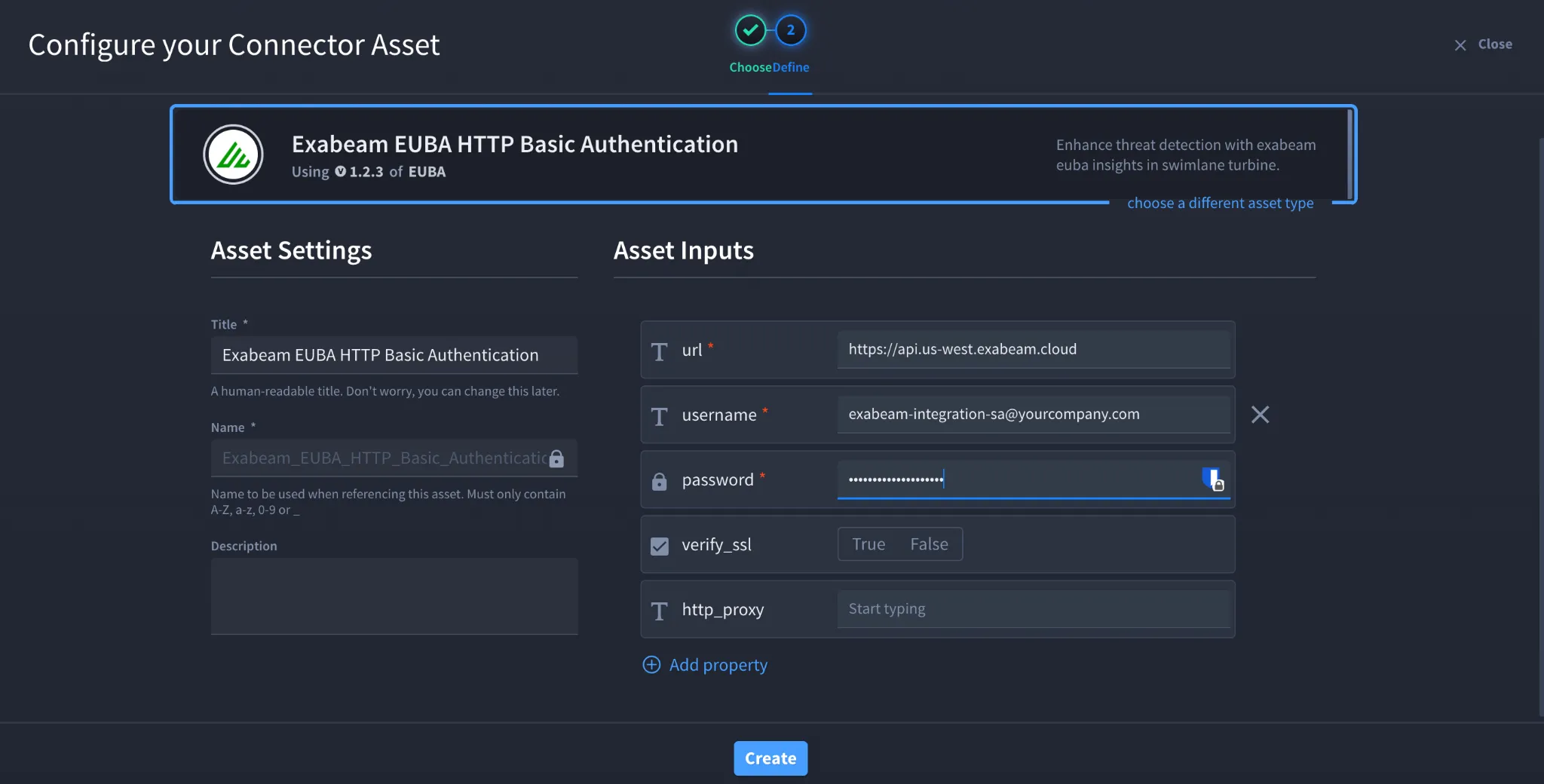
Task: Set verify_ssl to True
Action: pyautogui.click(x=868, y=544)
